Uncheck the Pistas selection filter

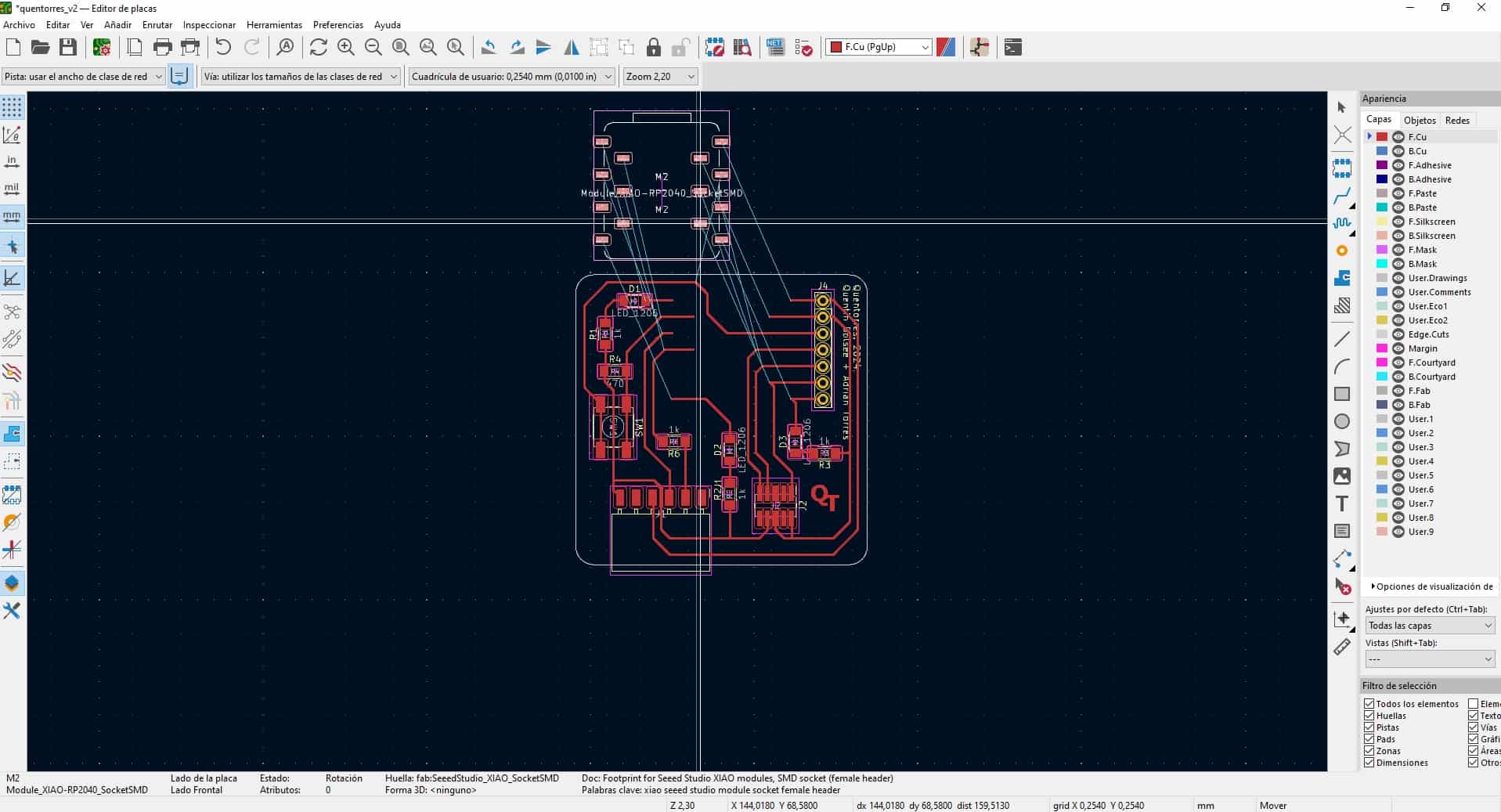click(1369, 727)
